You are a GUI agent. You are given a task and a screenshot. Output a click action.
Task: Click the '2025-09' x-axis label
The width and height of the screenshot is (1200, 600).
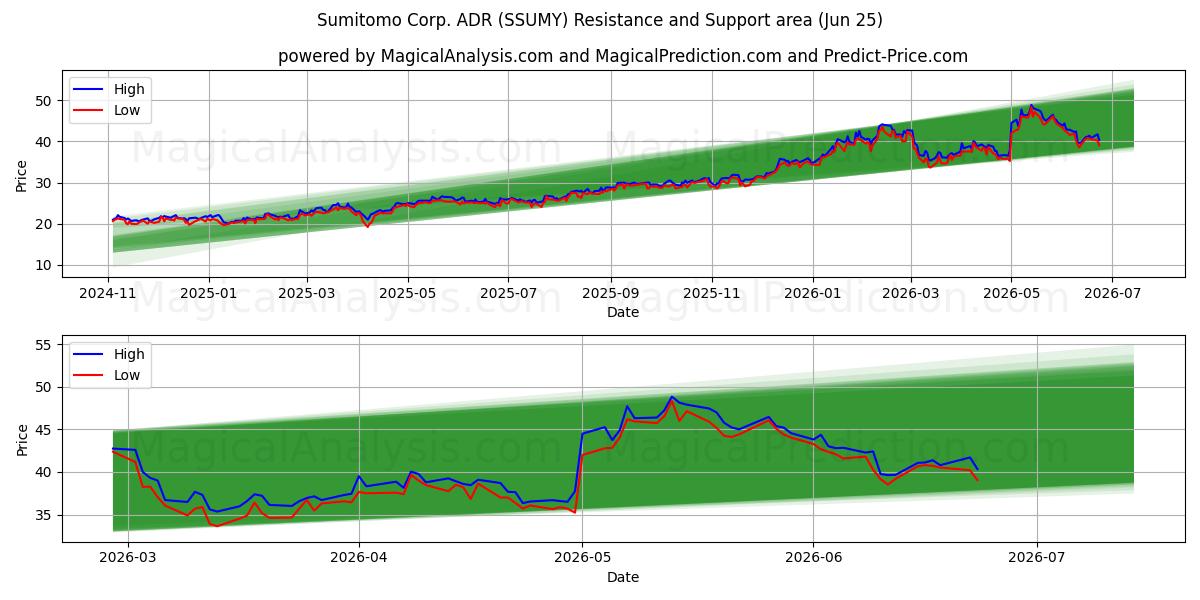point(610,296)
